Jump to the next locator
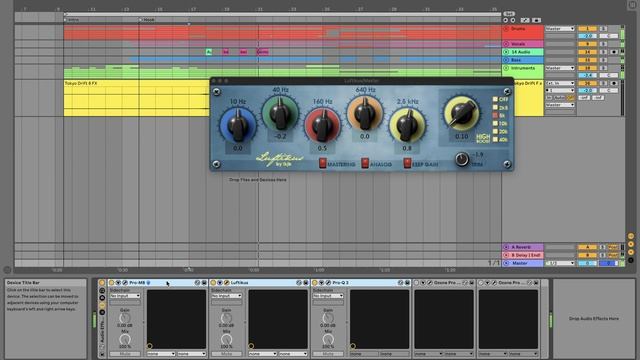This screenshot has height=360, width=640. [513, 20]
